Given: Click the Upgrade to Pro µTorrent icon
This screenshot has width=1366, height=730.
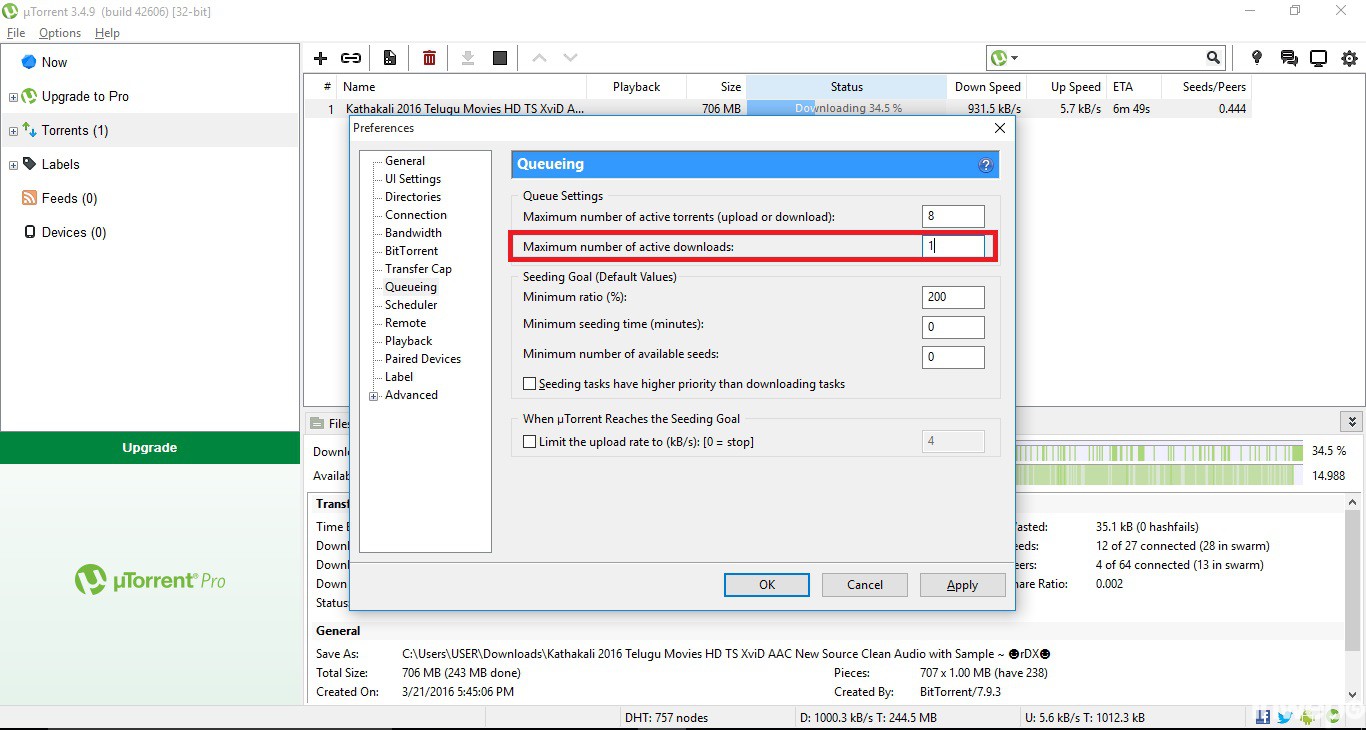Looking at the screenshot, I should tap(29, 96).
